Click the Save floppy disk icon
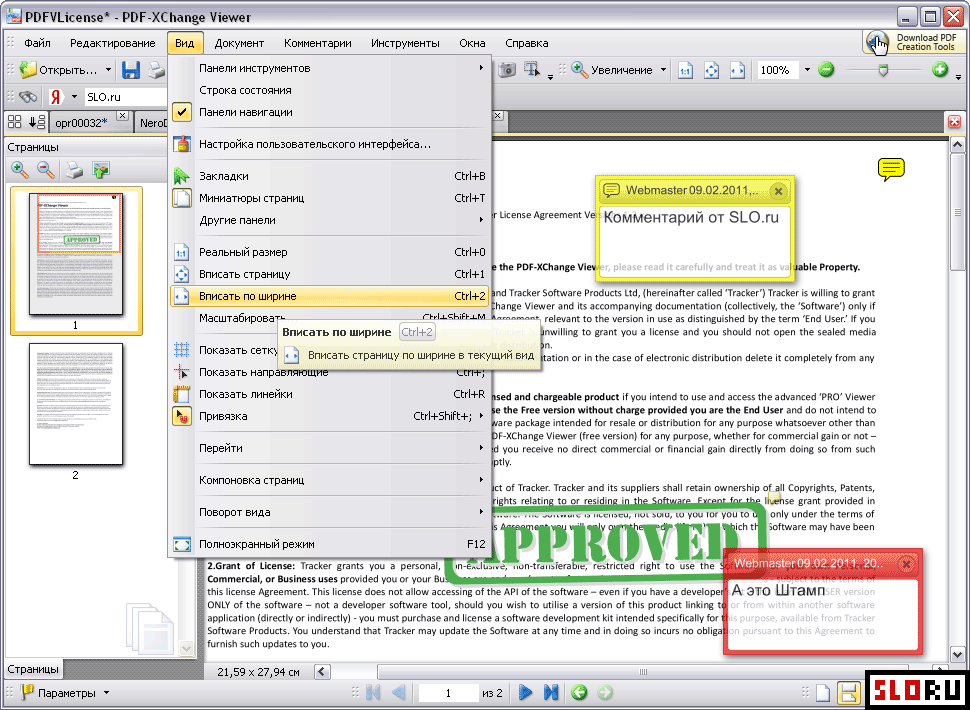This screenshot has width=970, height=710. point(131,70)
